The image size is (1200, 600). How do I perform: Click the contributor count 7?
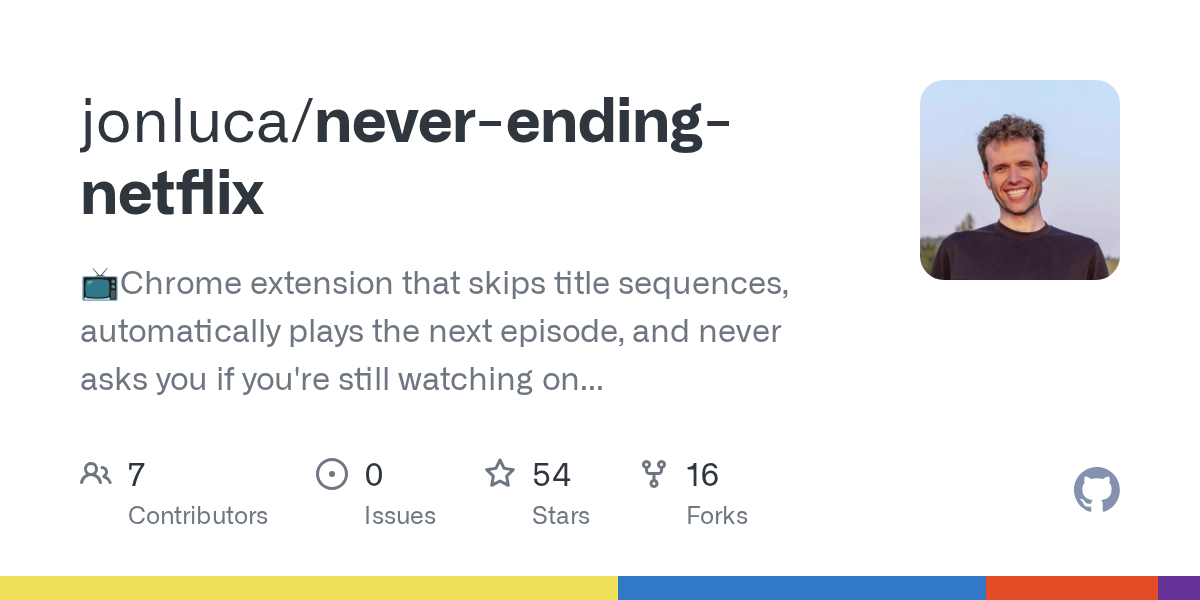point(136,474)
